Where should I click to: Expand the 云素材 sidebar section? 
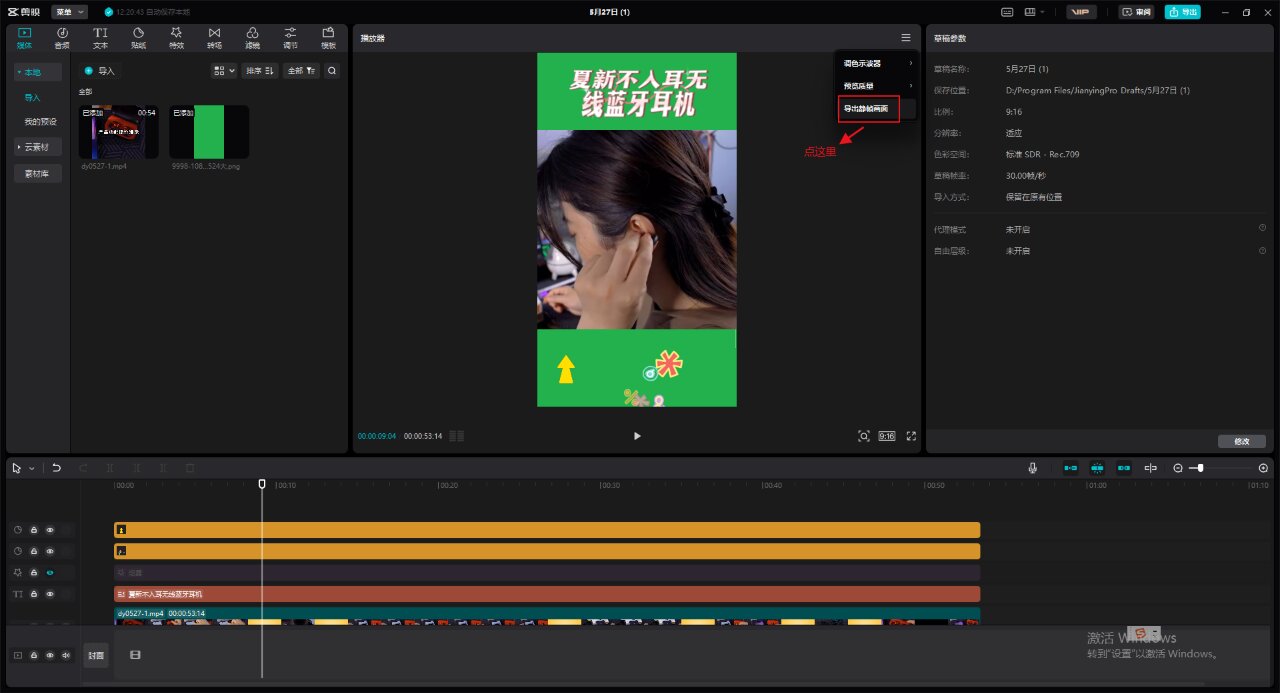(38, 147)
